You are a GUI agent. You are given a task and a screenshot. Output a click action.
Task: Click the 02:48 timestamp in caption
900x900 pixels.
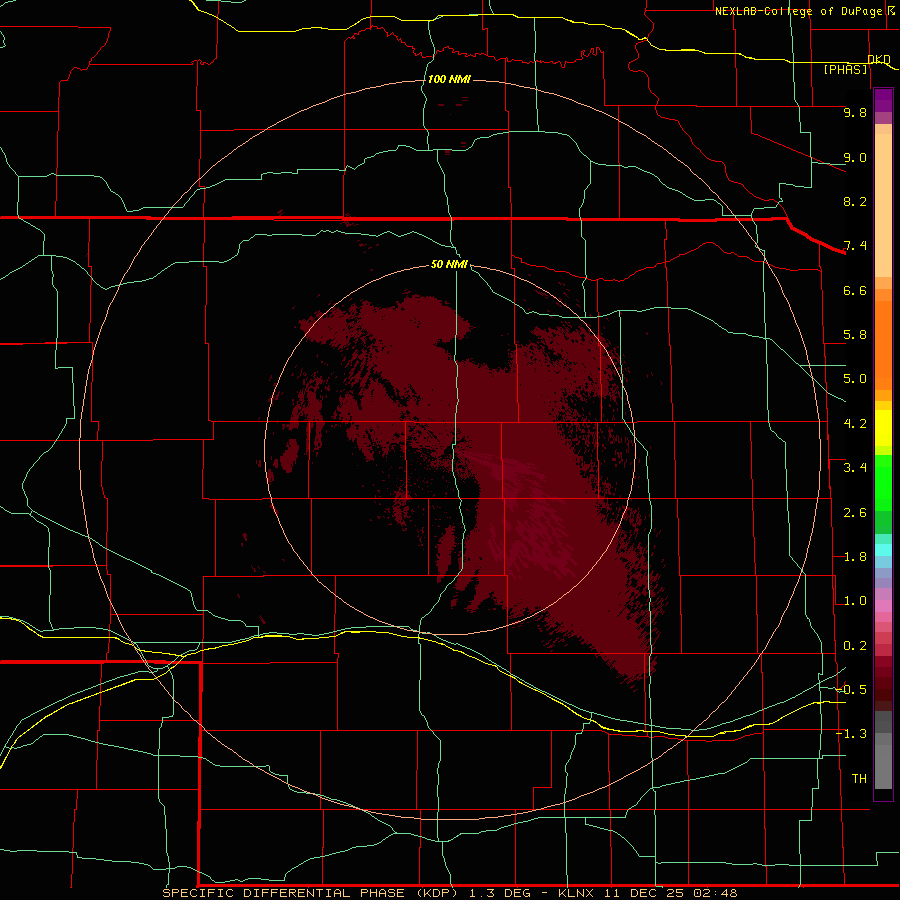(715, 893)
